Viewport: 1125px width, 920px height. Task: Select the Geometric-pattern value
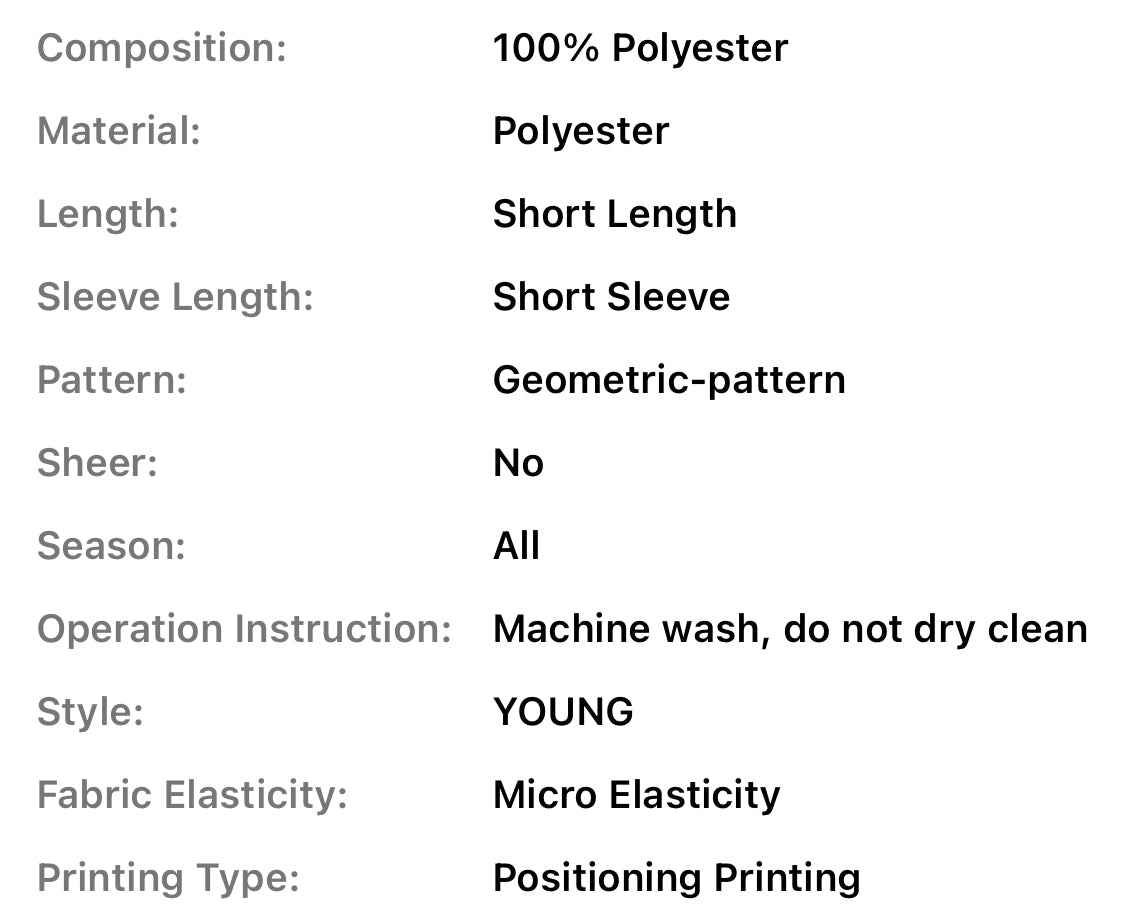click(669, 380)
